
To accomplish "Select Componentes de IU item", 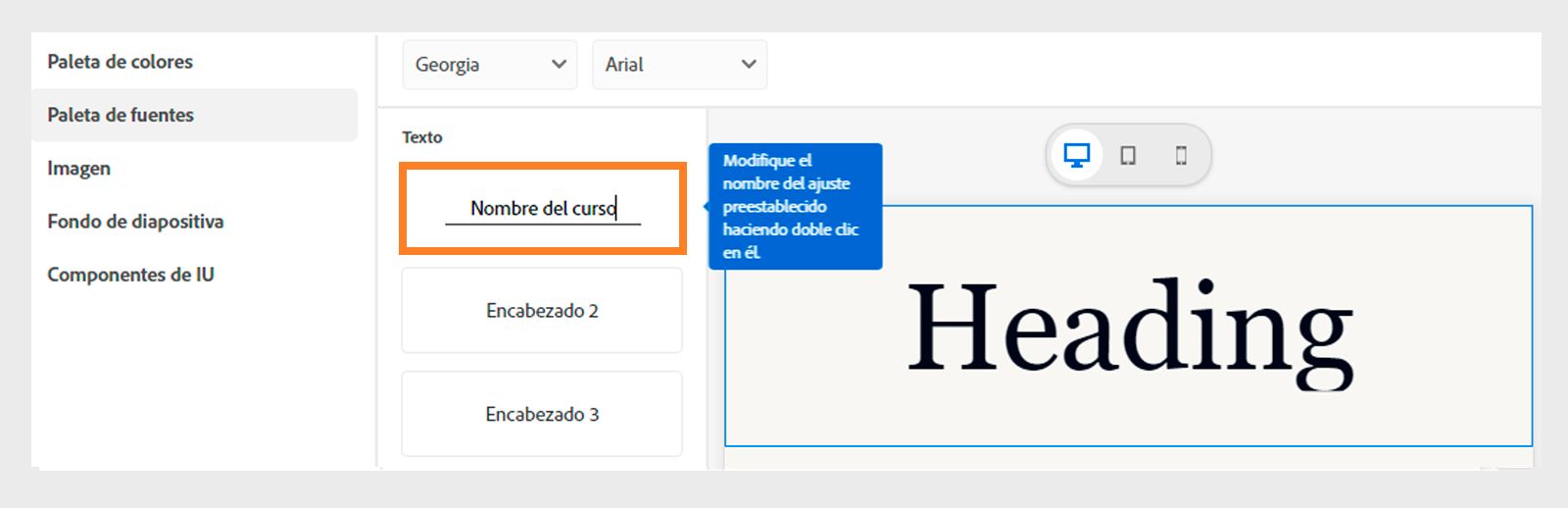I will point(130,275).
